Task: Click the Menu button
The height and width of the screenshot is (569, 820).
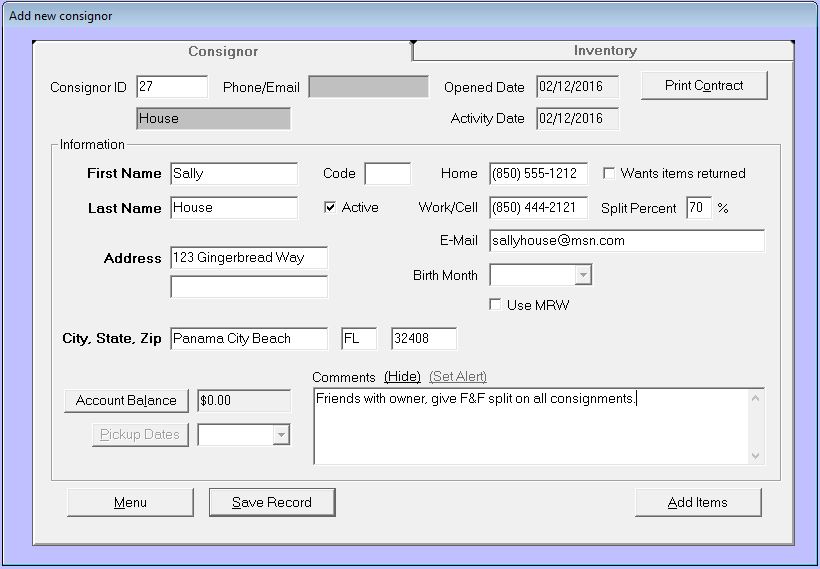Action: pos(130,503)
